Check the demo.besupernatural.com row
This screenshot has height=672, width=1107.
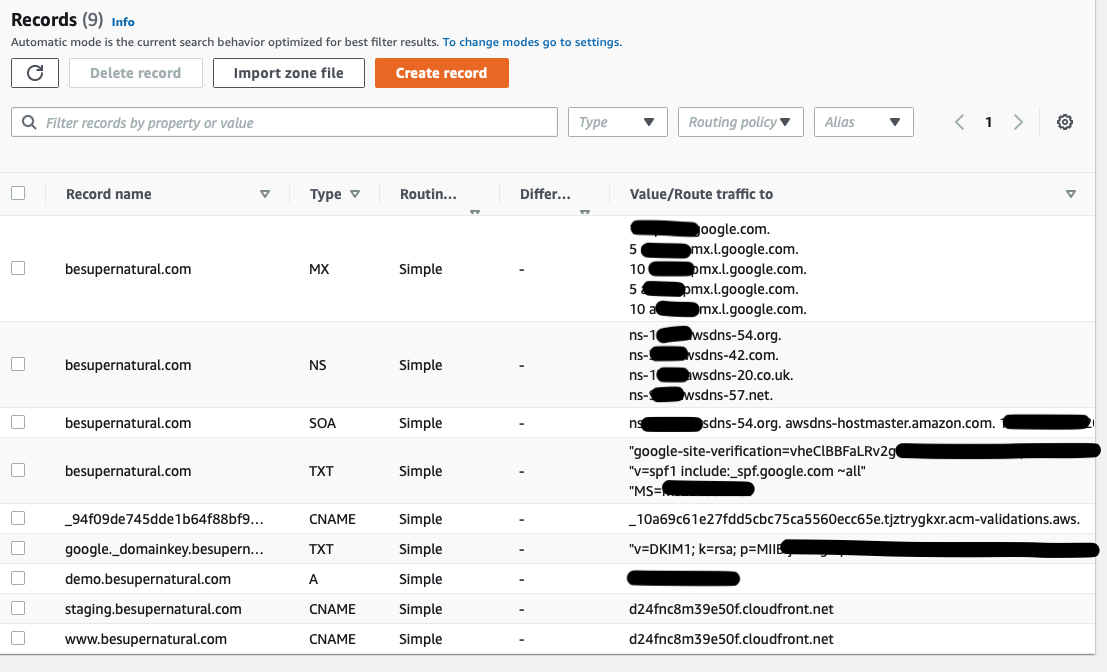coord(18,578)
